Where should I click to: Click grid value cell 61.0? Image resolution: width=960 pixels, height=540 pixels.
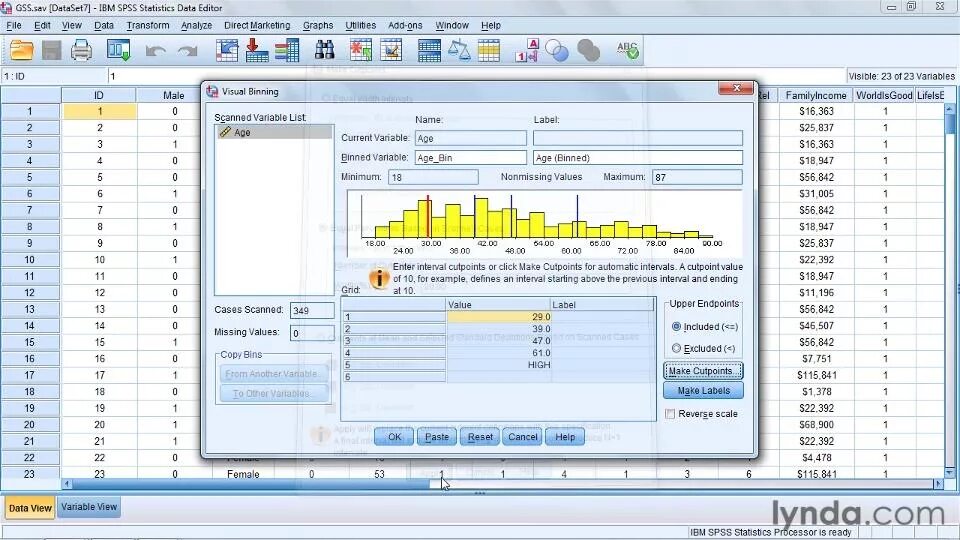(x=499, y=353)
